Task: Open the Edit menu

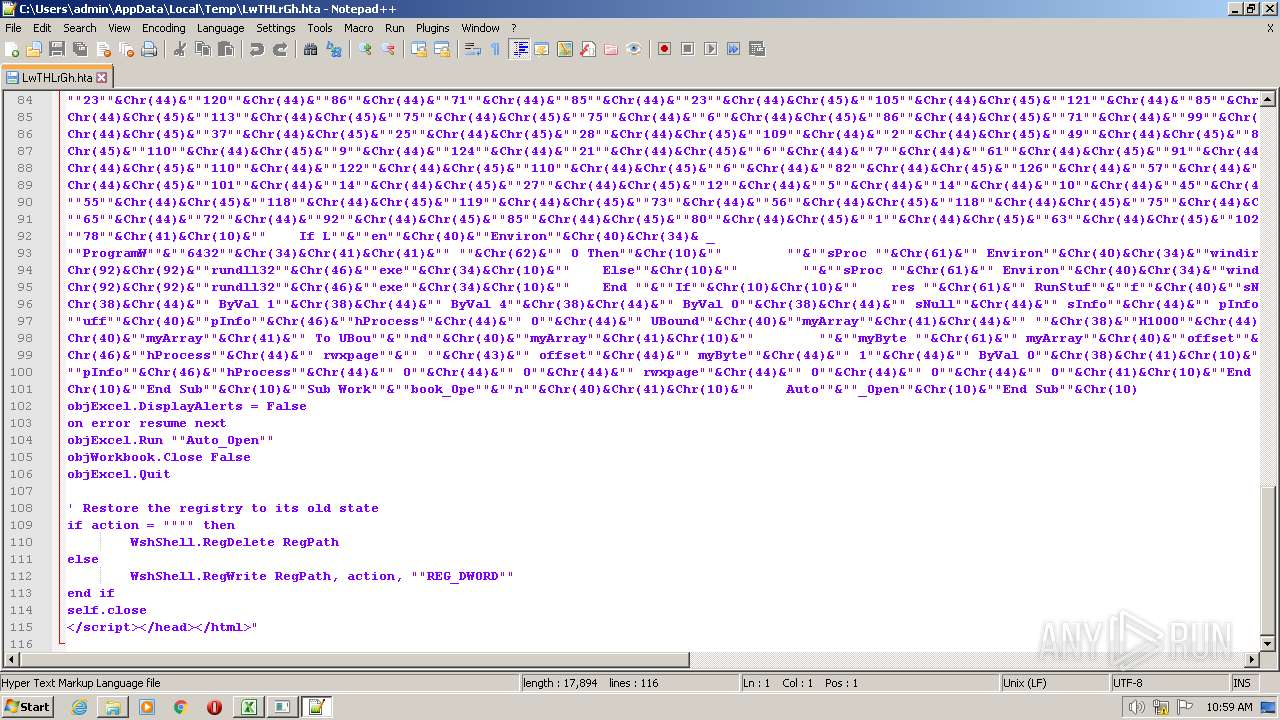Action: [42, 28]
